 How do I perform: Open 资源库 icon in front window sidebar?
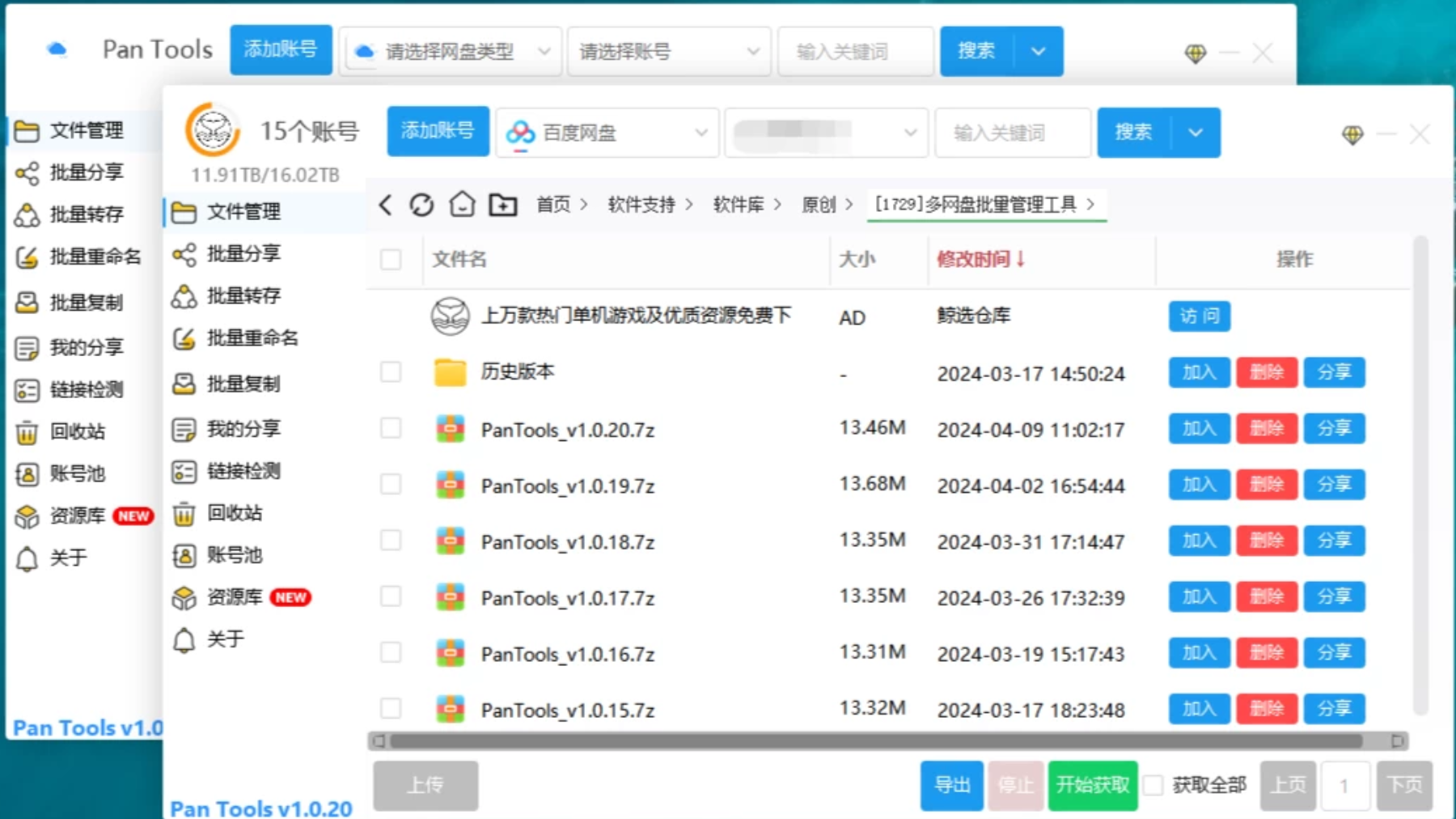[x=184, y=598]
